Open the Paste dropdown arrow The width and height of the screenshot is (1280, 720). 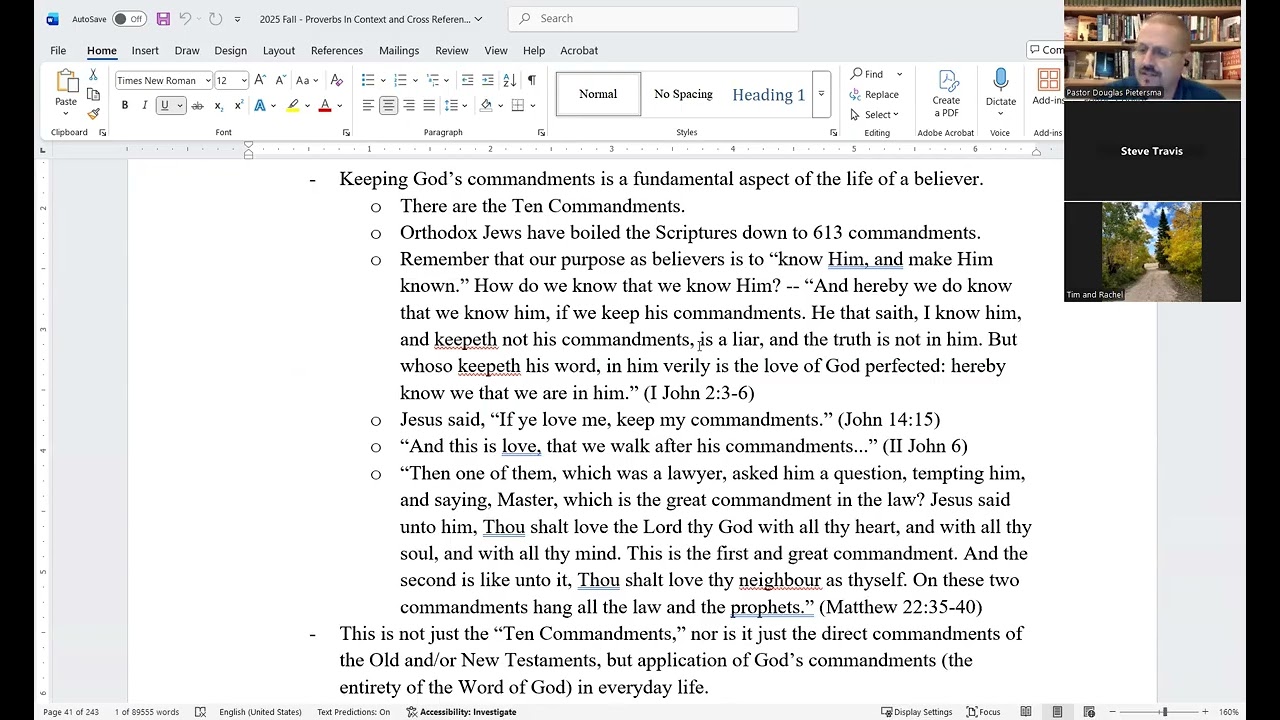click(x=66, y=114)
